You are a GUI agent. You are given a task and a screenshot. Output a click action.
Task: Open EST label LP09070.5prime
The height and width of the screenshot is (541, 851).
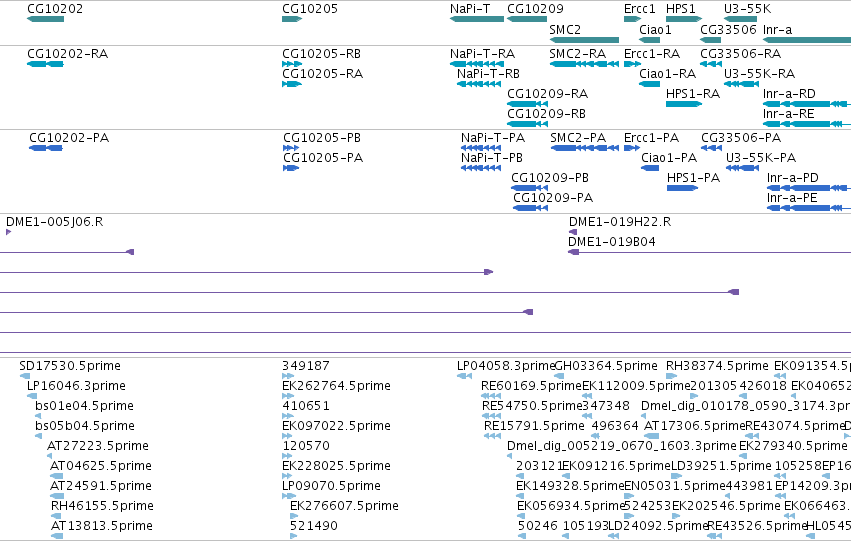point(332,486)
